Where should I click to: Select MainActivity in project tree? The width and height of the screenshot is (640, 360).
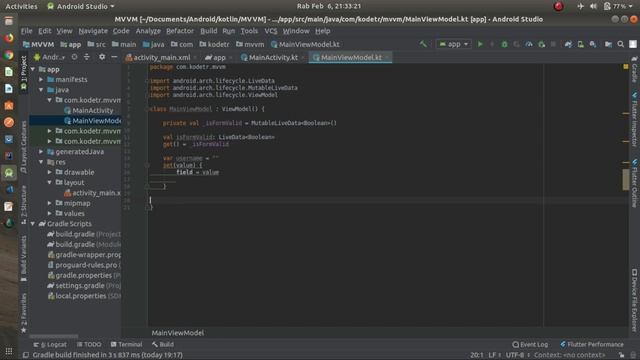pyautogui.click(x=89, y=110)
